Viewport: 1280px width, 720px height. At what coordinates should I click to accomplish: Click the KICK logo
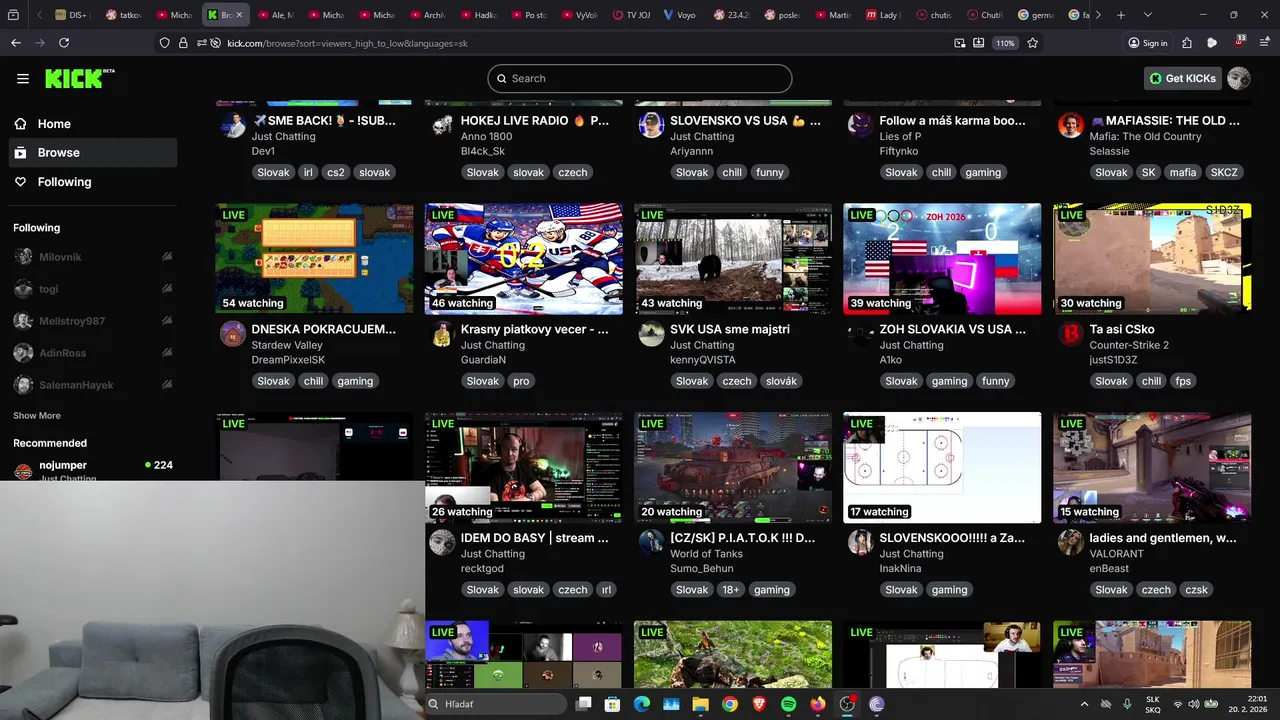79,78
